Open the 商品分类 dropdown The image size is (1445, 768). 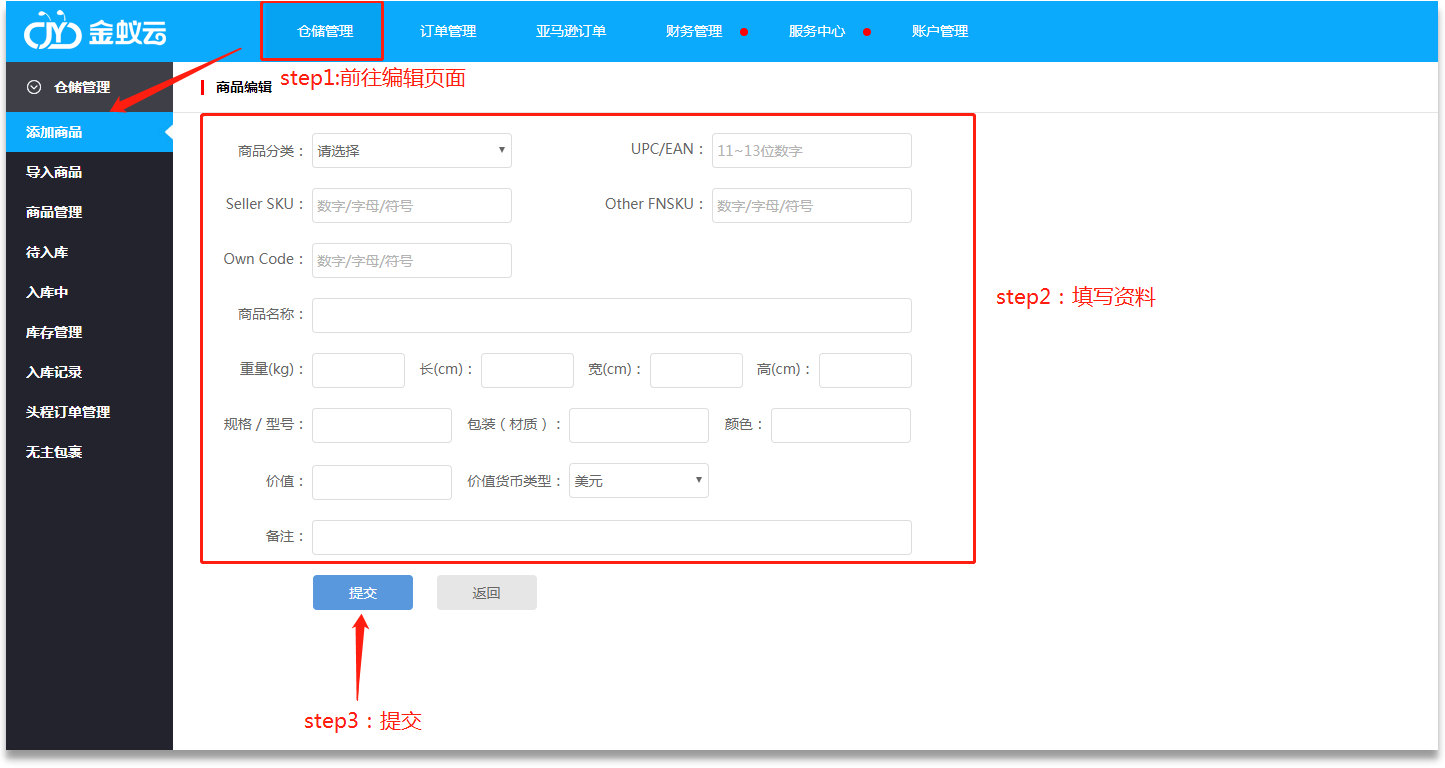coord(411,151)
